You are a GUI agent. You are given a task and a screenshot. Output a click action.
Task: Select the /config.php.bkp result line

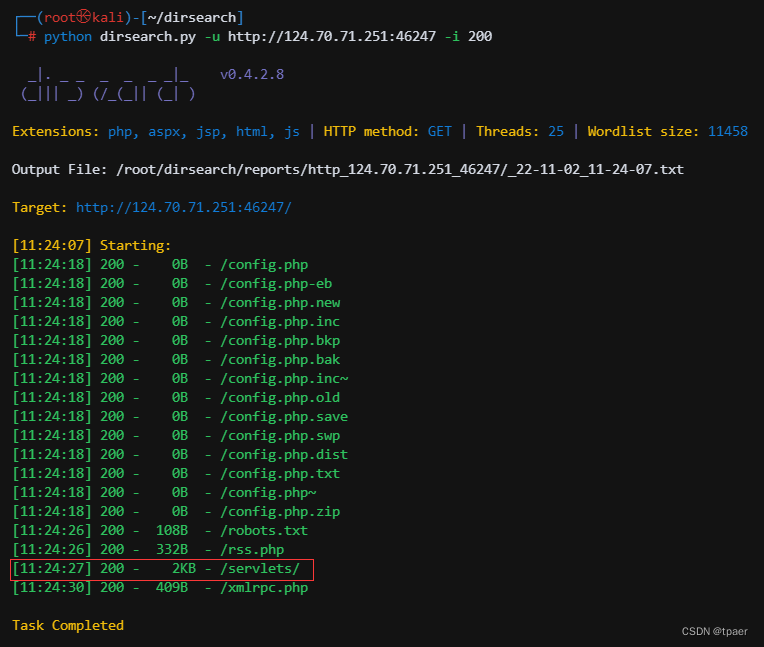(176, 341)
